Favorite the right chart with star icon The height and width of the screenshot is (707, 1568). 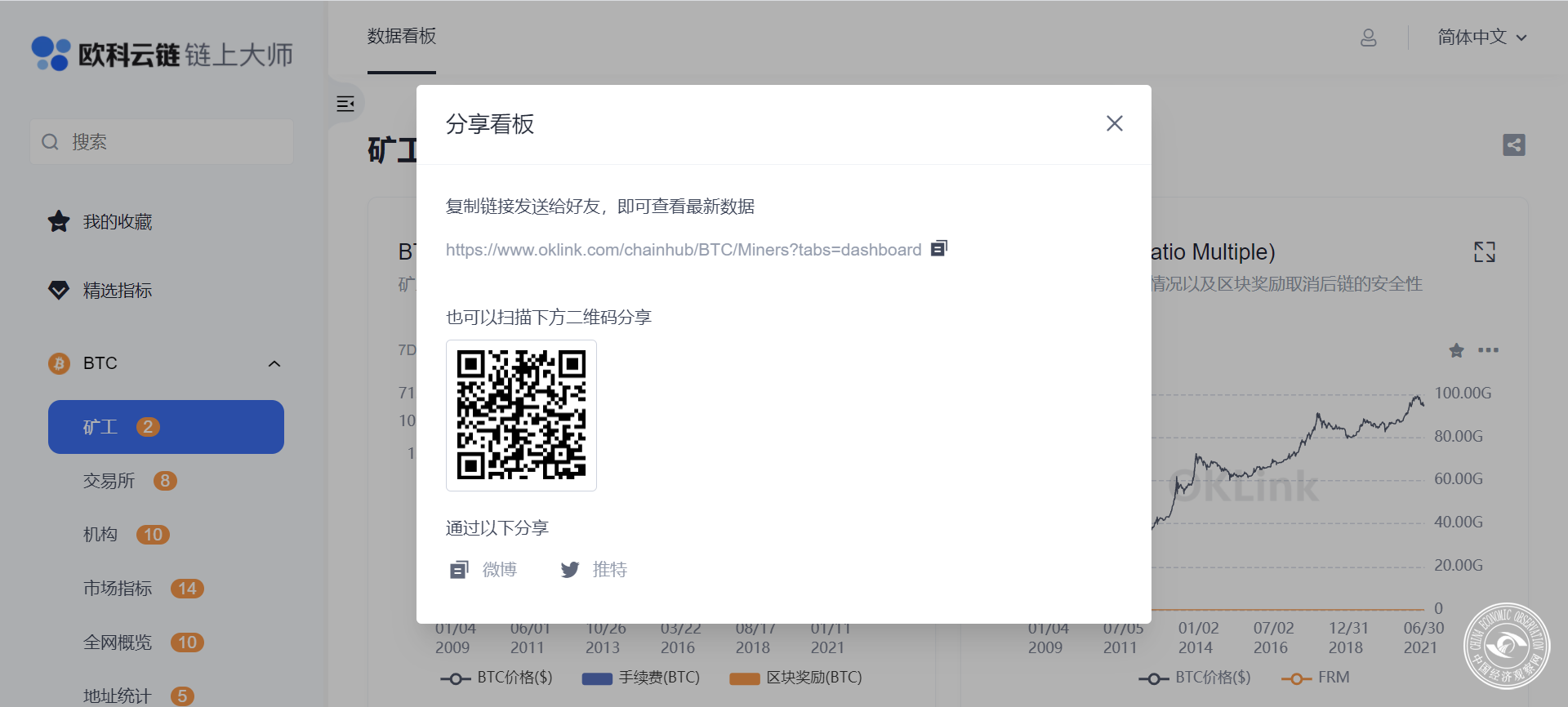1456,350
